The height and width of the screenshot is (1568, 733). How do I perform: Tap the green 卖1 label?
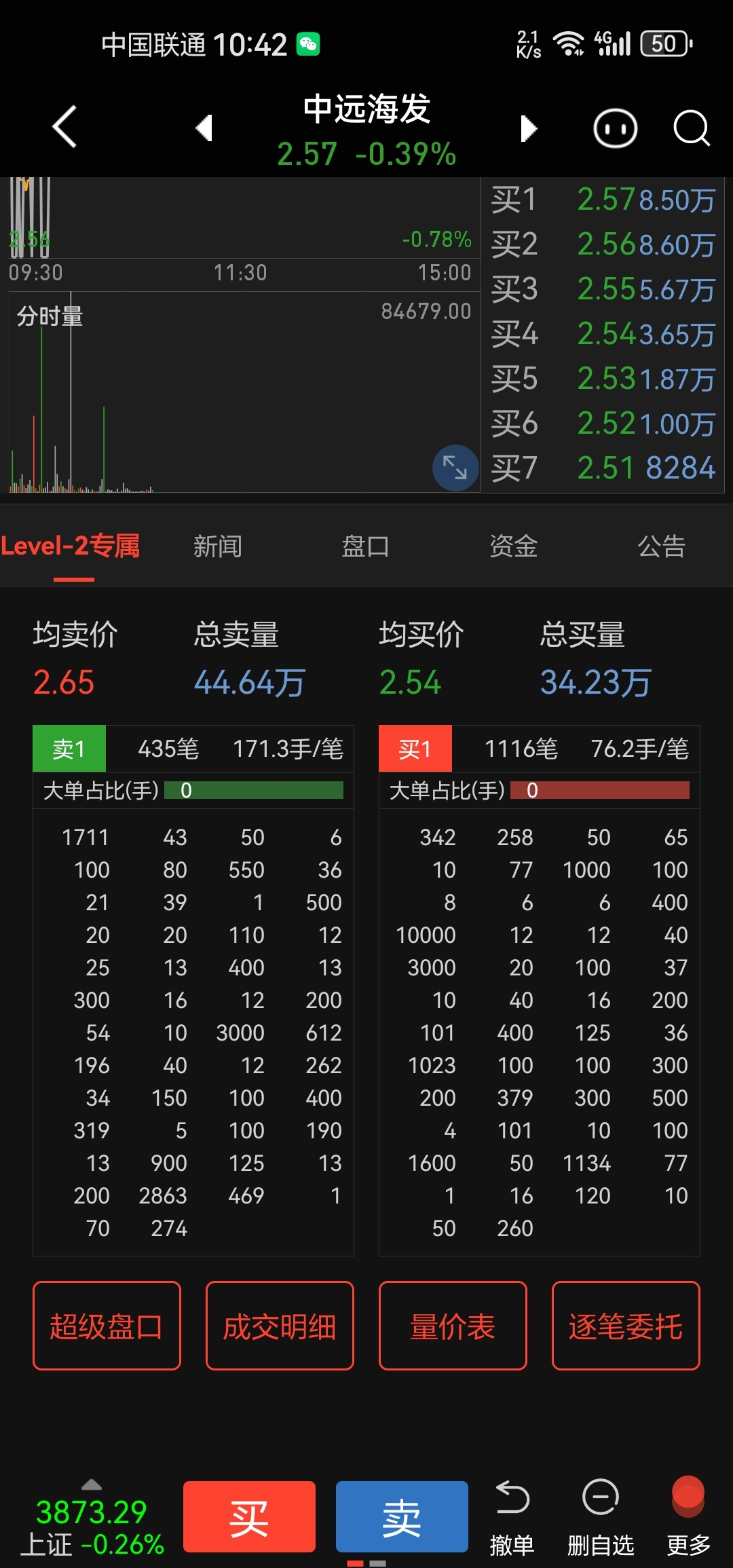pos(69,749)
